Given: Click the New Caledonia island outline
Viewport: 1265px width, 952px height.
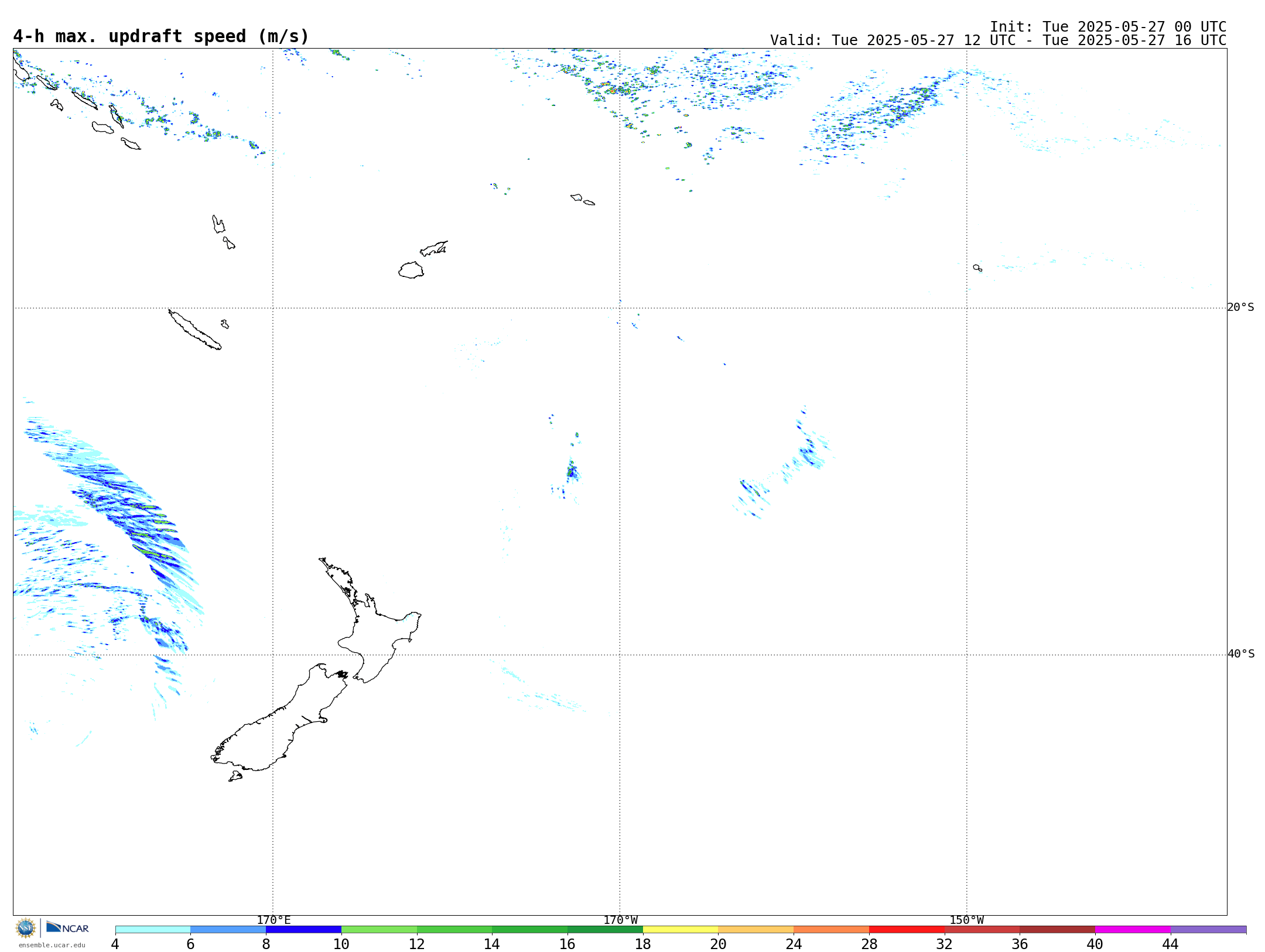Looking at the screenshot, I should coord(195,330).
